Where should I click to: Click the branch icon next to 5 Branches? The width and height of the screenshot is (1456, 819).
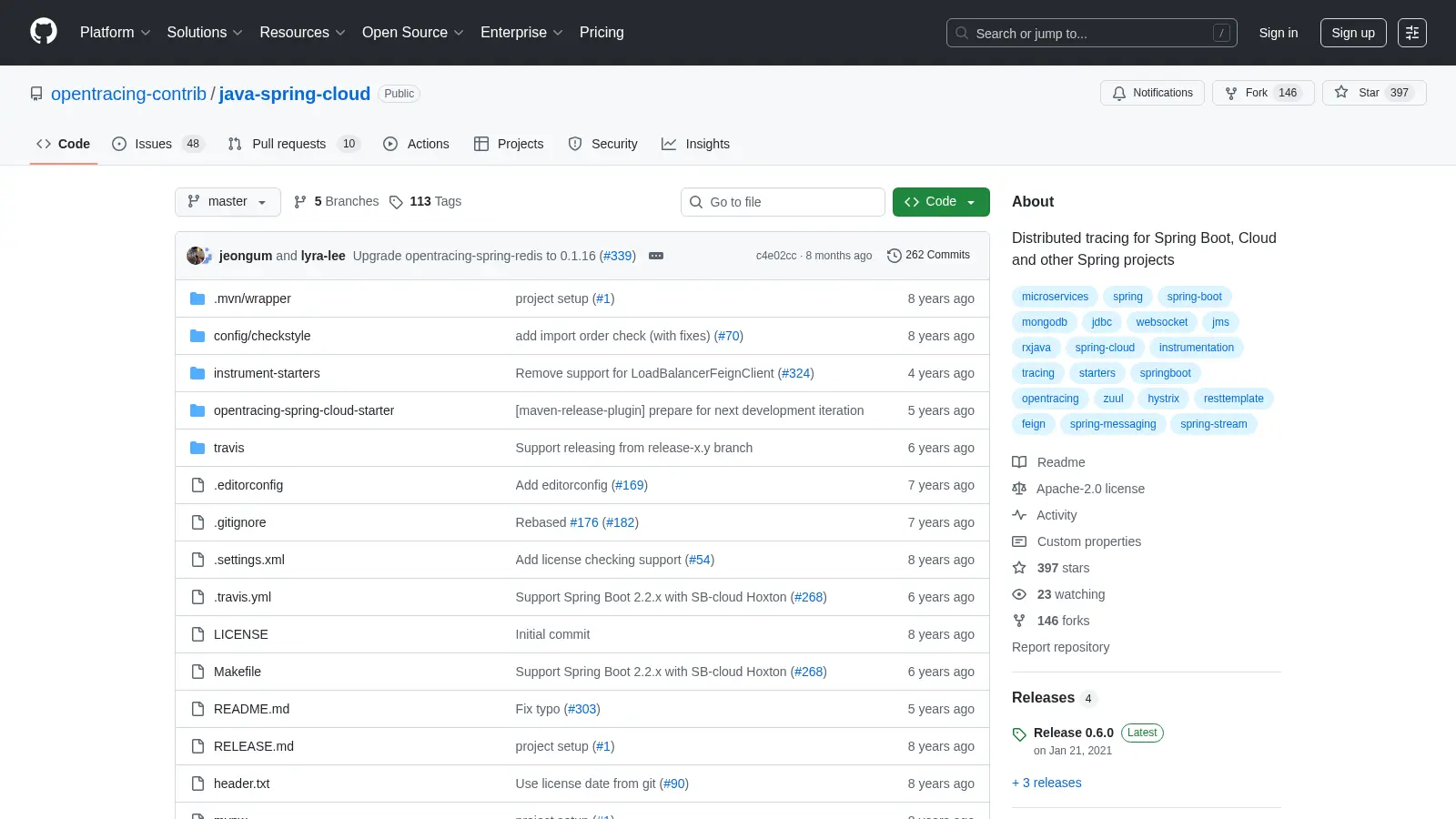pos(300,202)
